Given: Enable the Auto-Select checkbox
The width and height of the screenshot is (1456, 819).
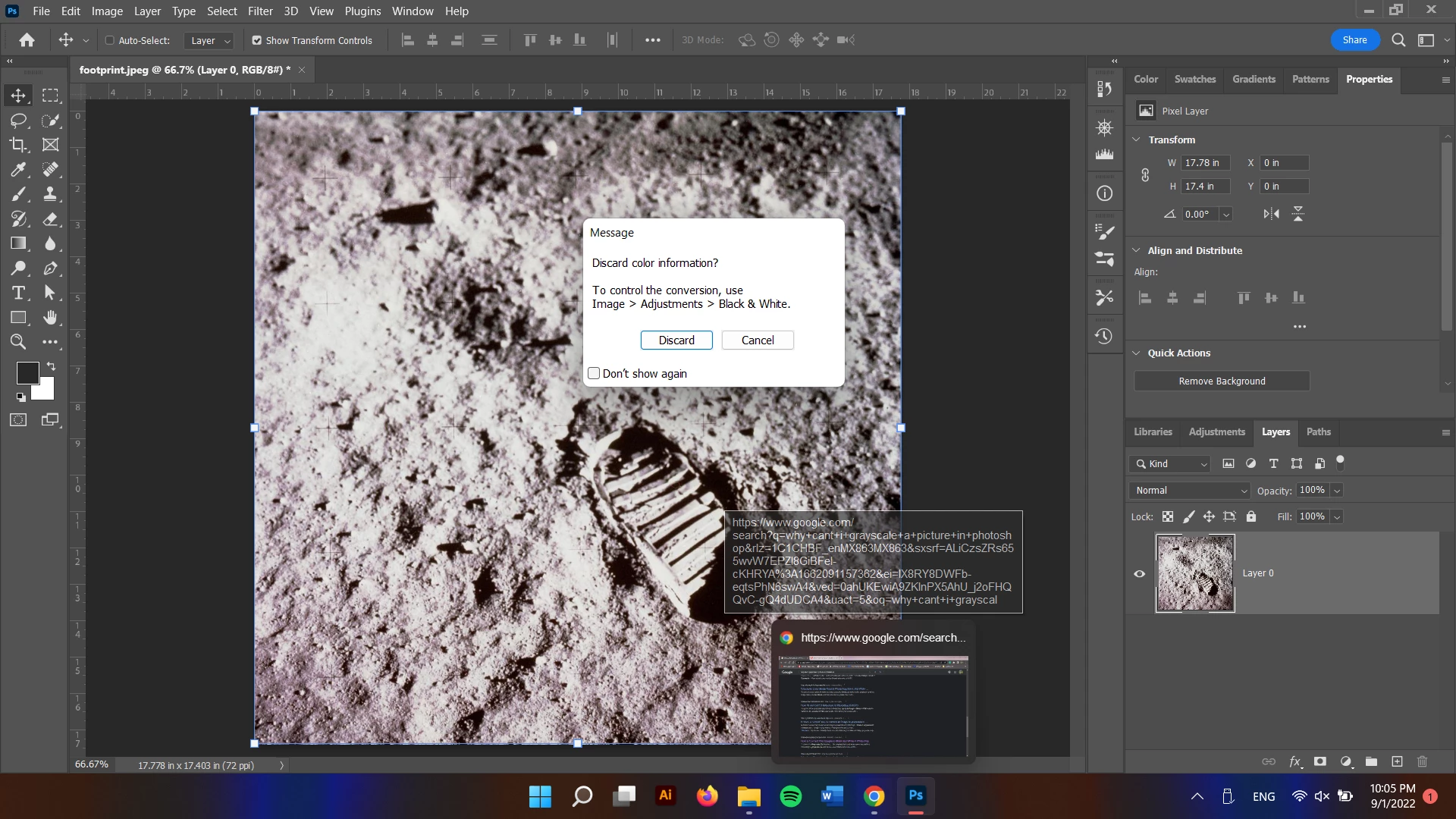Looking at the screenshot, I should click(110, 40).
